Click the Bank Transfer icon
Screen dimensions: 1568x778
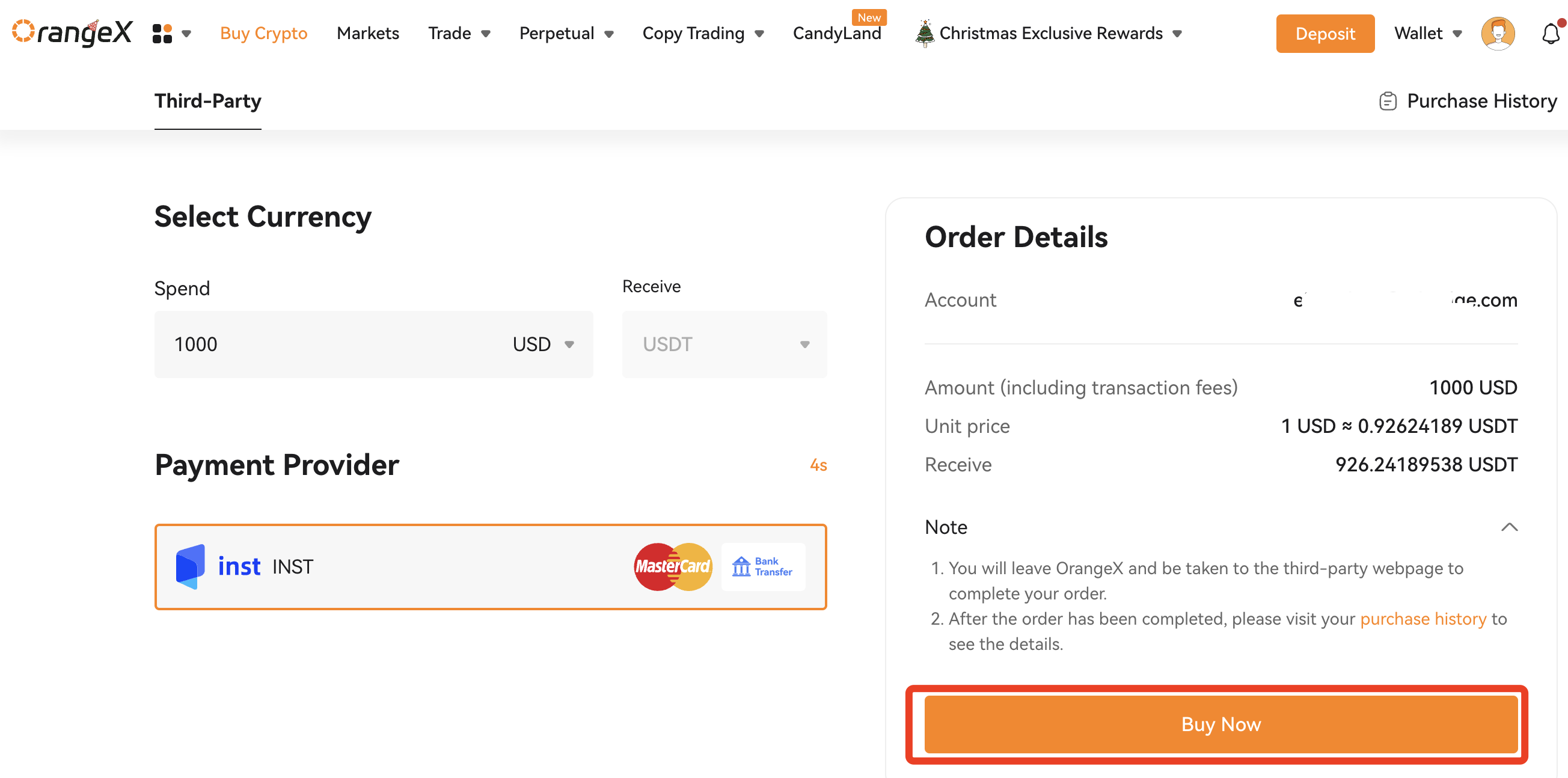[763, 567]
